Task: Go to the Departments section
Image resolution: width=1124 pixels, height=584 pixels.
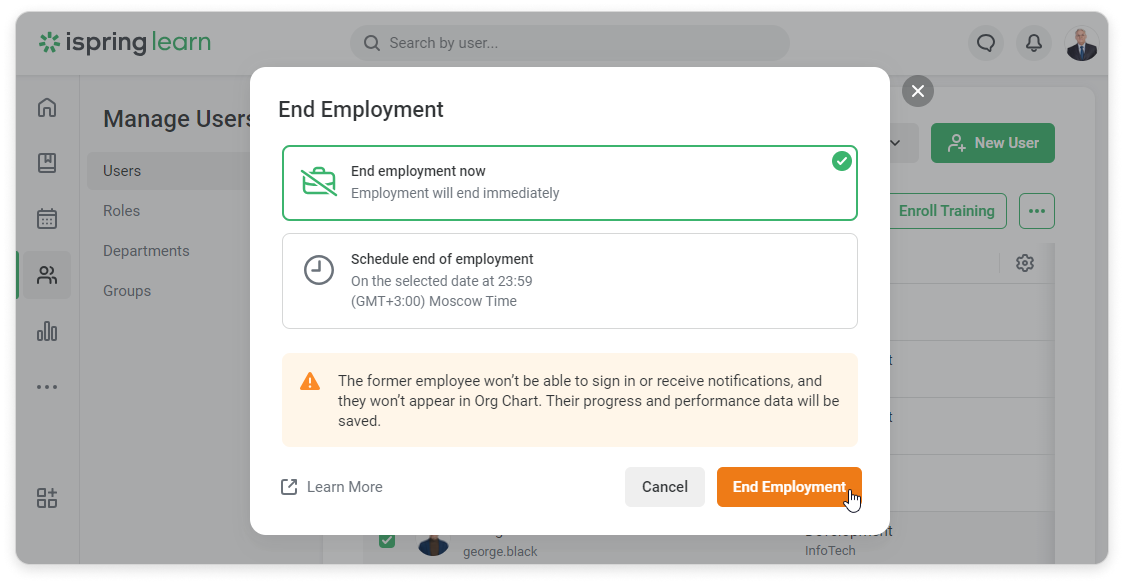Action: (x=146, y=251)
